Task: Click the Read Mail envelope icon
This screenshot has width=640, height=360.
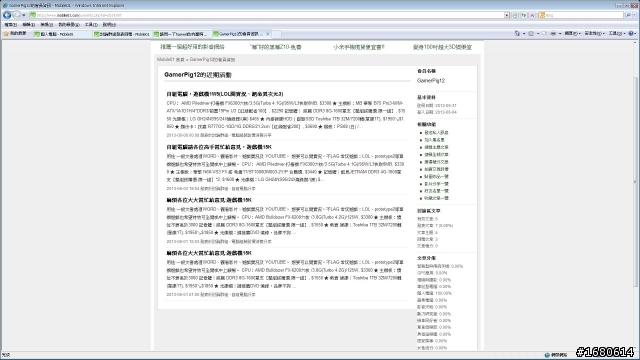Action: point(544,33)
